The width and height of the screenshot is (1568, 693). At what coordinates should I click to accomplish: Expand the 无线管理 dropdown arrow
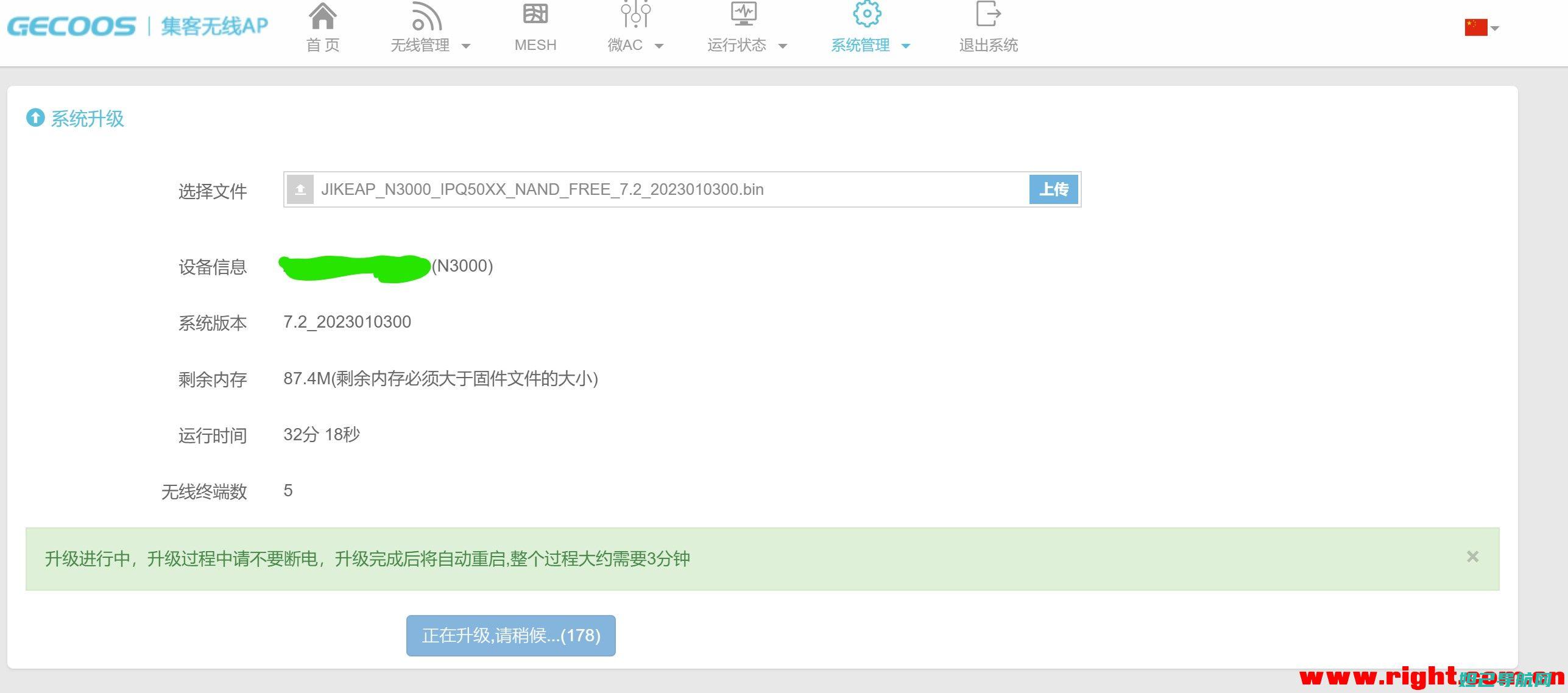click(x=466, y=46)
